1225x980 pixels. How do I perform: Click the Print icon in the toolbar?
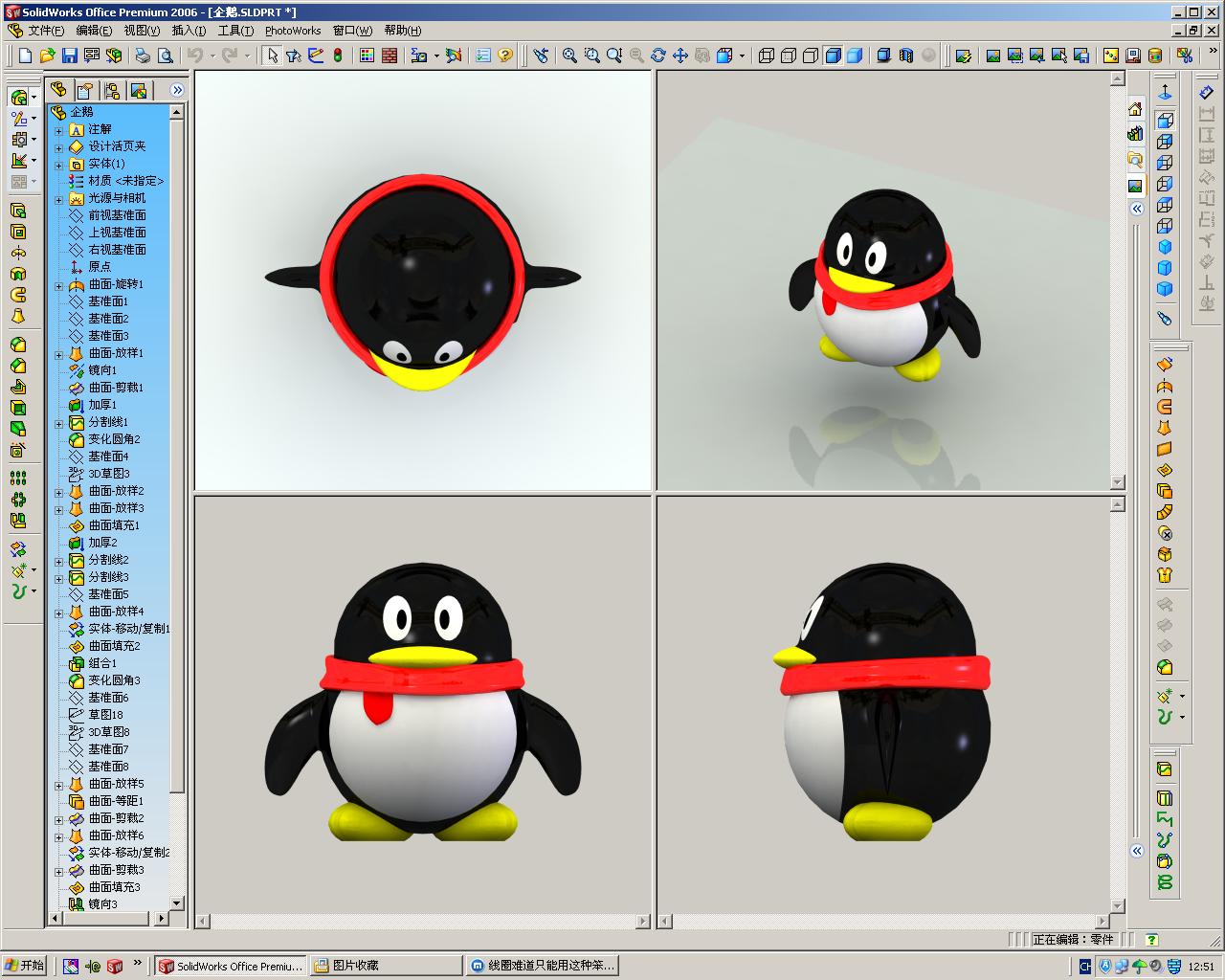click(x=143, y=56)
